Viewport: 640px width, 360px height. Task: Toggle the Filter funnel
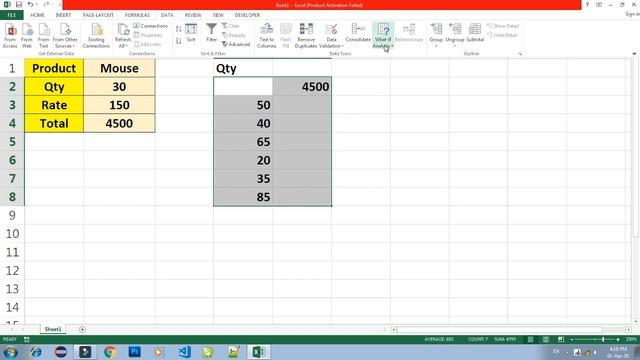[x=211, y=33]
